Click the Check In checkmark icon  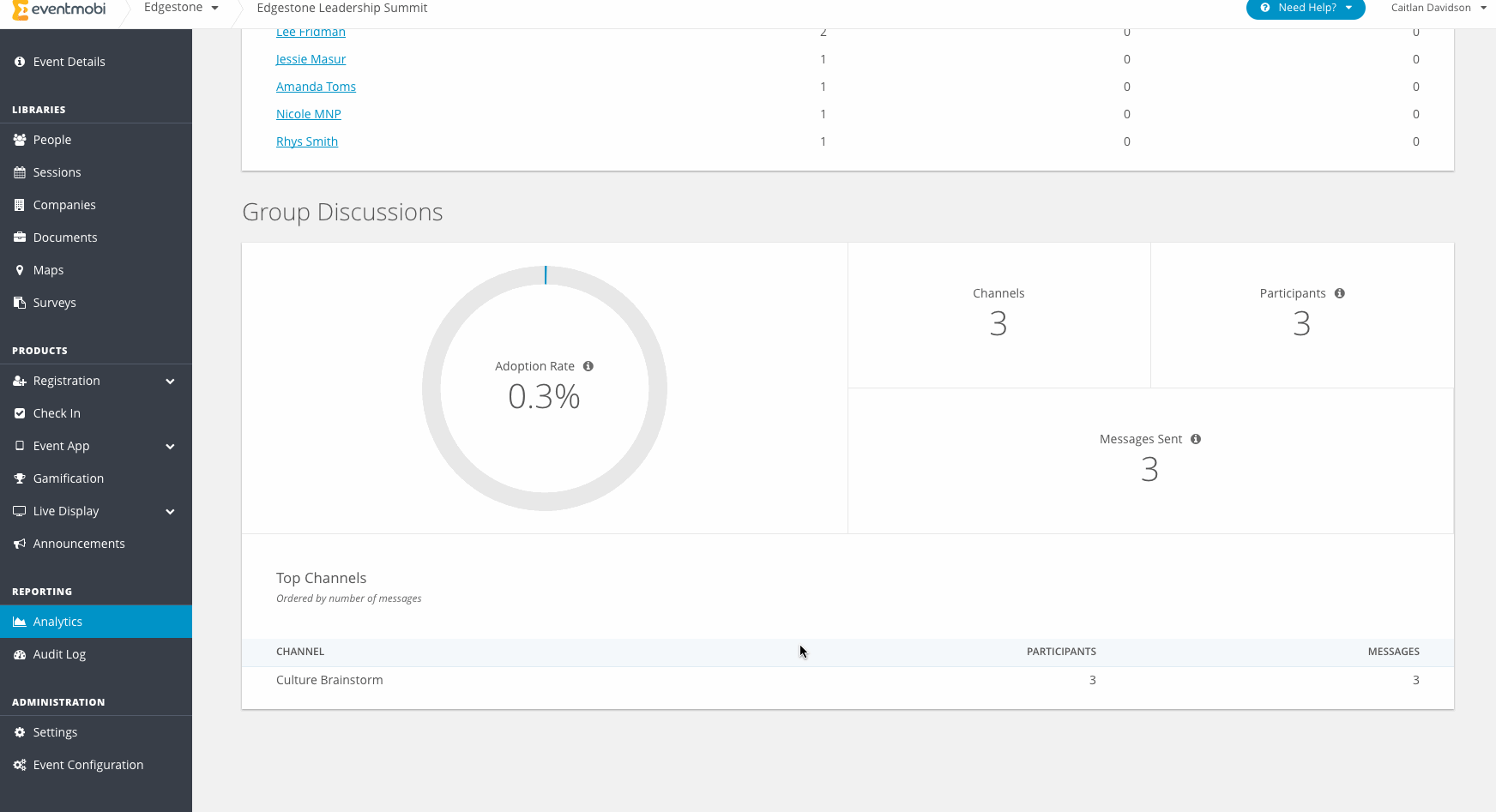(x=20, y=413)
